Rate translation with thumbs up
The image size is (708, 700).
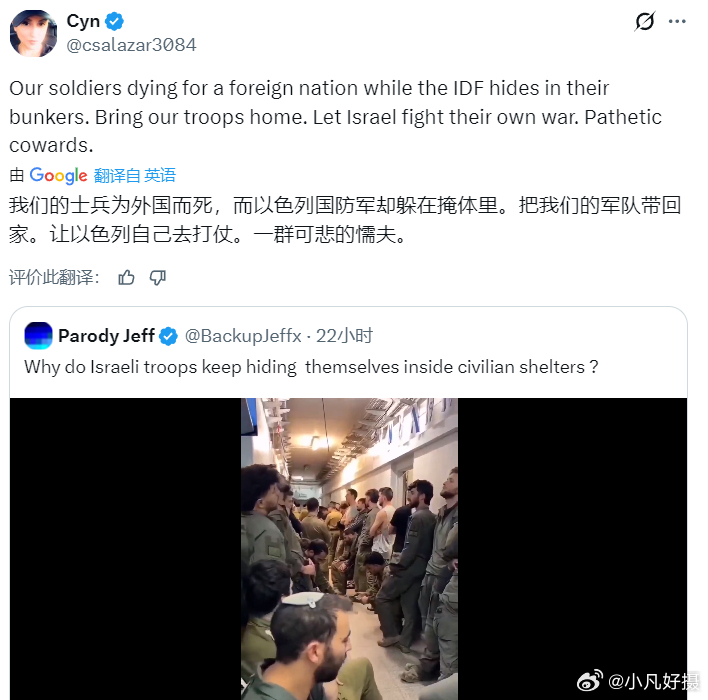point(126,277)
